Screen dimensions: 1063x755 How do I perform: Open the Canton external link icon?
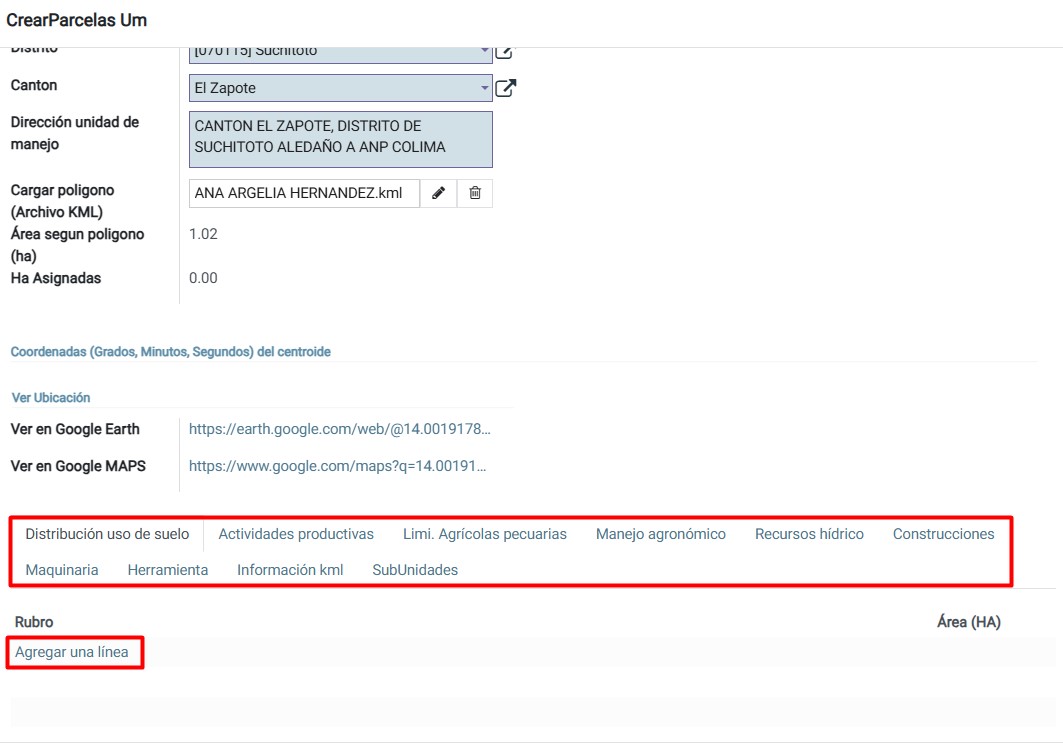pos(506,88)
